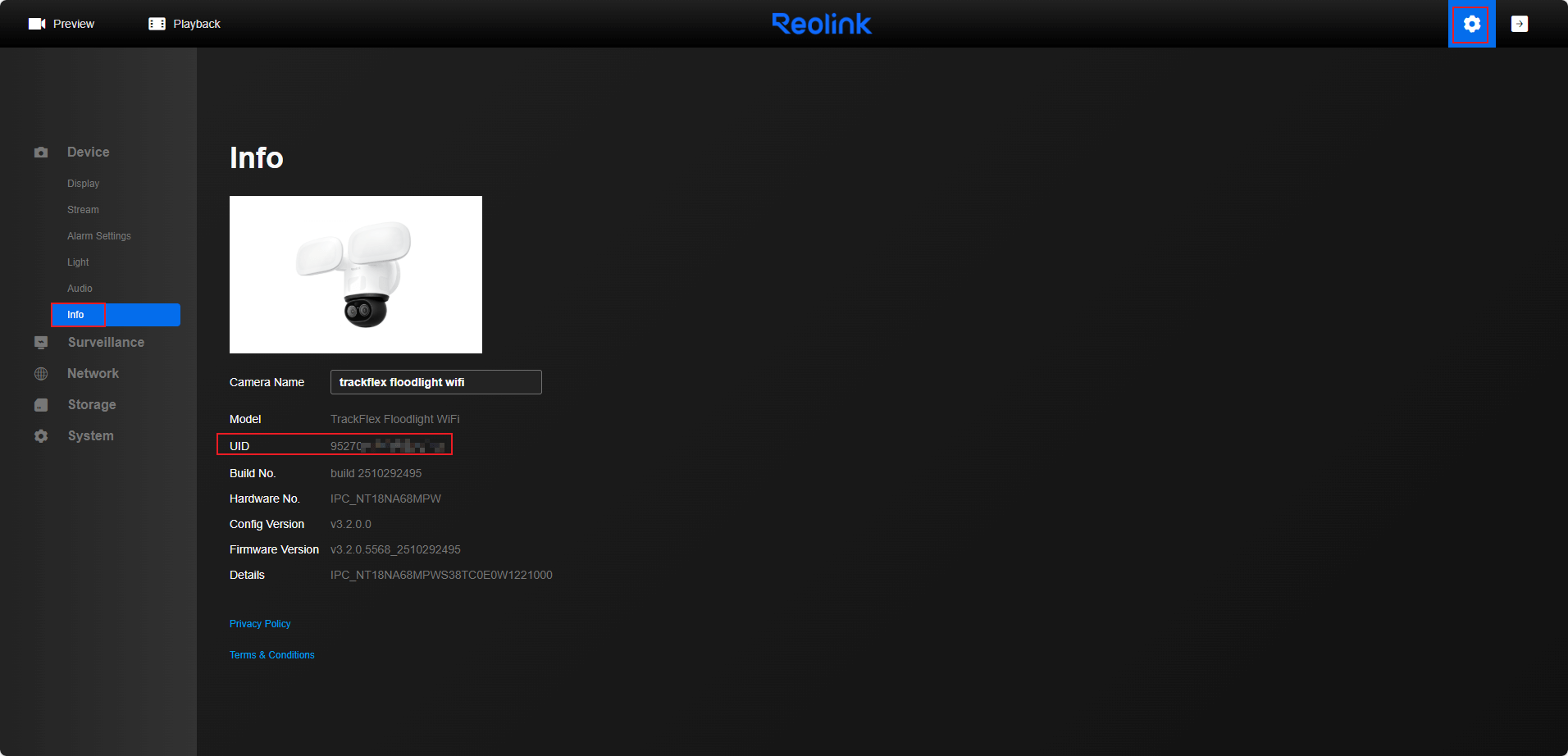Click the Preview camera icon

pos(37,23)
